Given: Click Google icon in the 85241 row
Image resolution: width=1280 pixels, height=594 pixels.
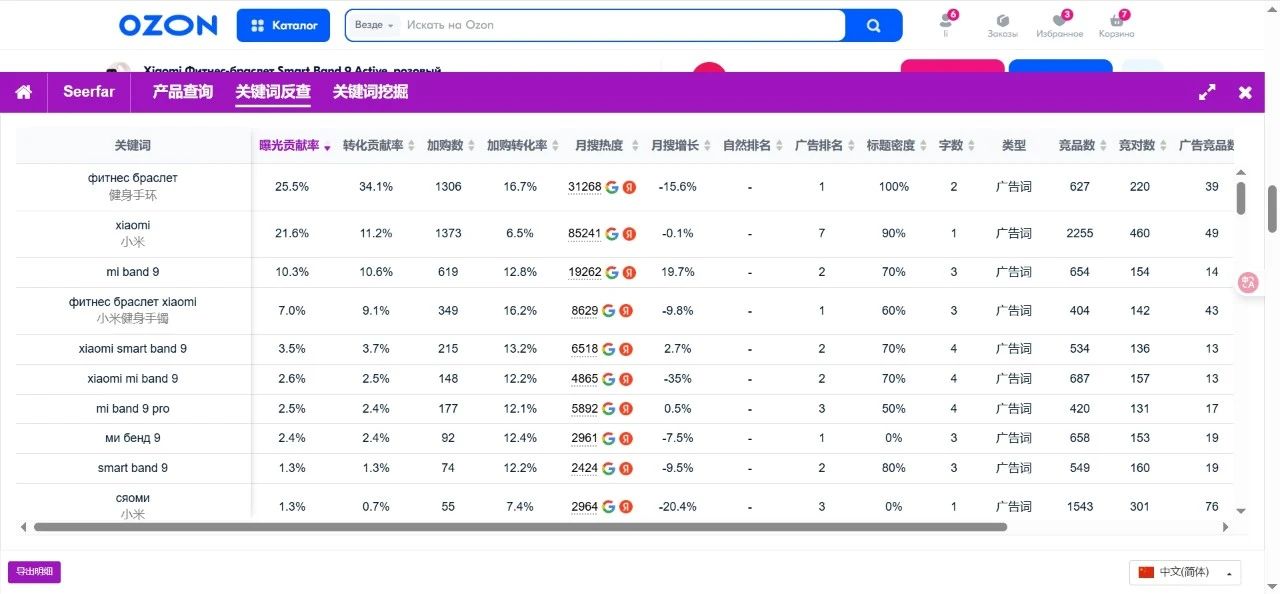Looking at the screenshot, I should [x=611, y=234].
